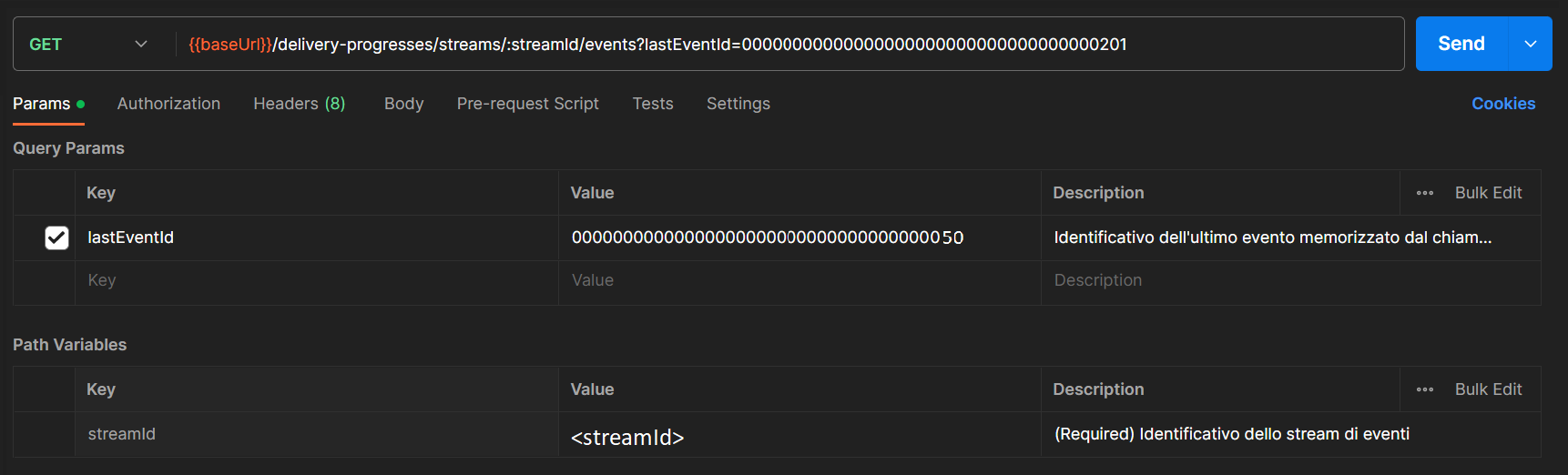The image size is (1568, 475).
Task: Open the Headers (8) tab
Action: coord(299,104)
